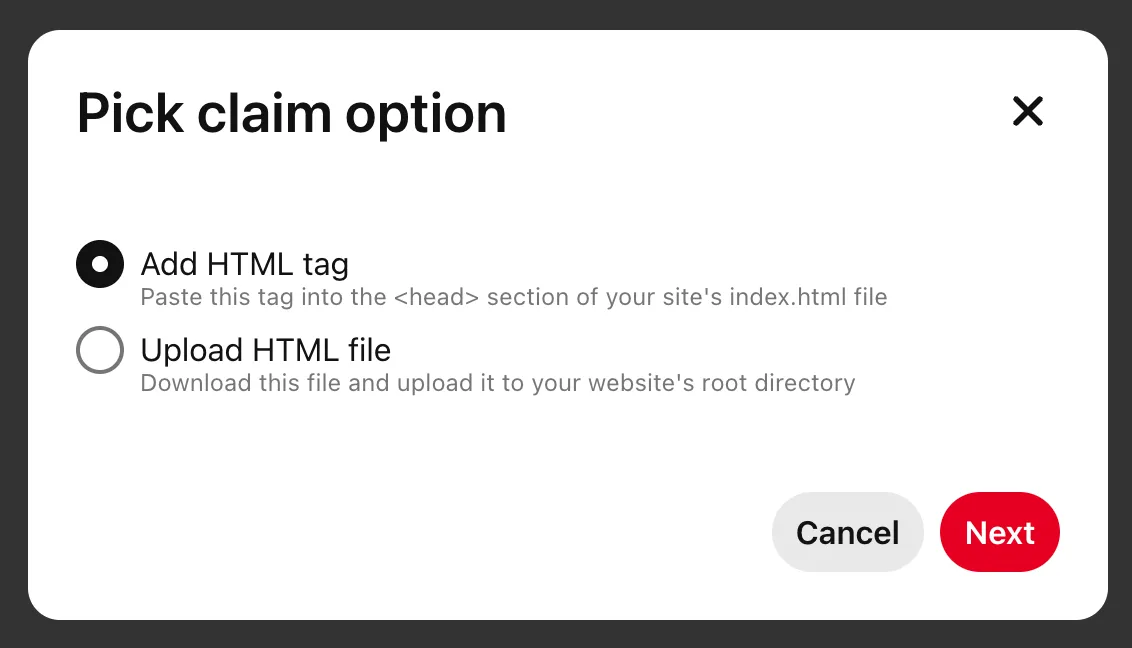The height and width of the screenshot is (648, 1132).
Task: Click the empty gray radio circle
Action: (100, 350)
